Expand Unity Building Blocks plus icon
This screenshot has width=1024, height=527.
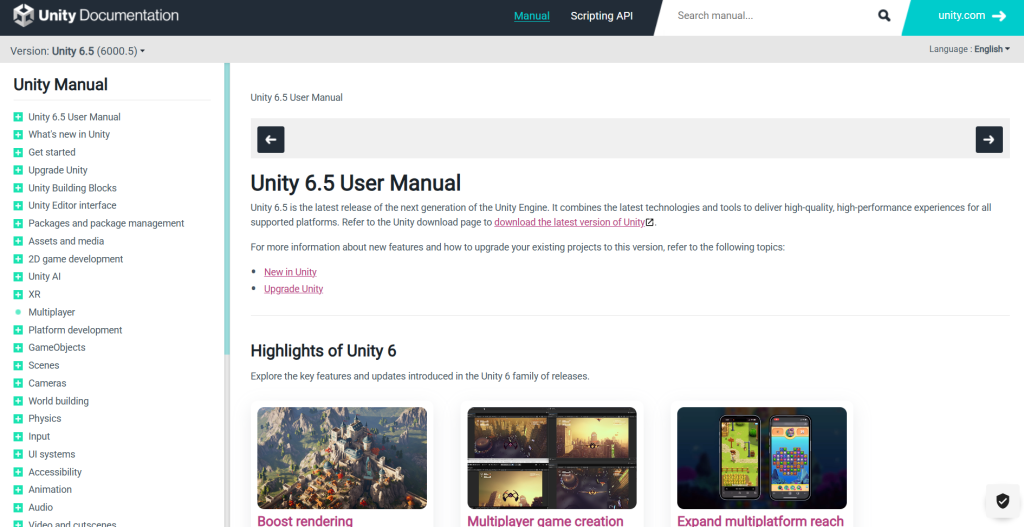coord(18,188)
